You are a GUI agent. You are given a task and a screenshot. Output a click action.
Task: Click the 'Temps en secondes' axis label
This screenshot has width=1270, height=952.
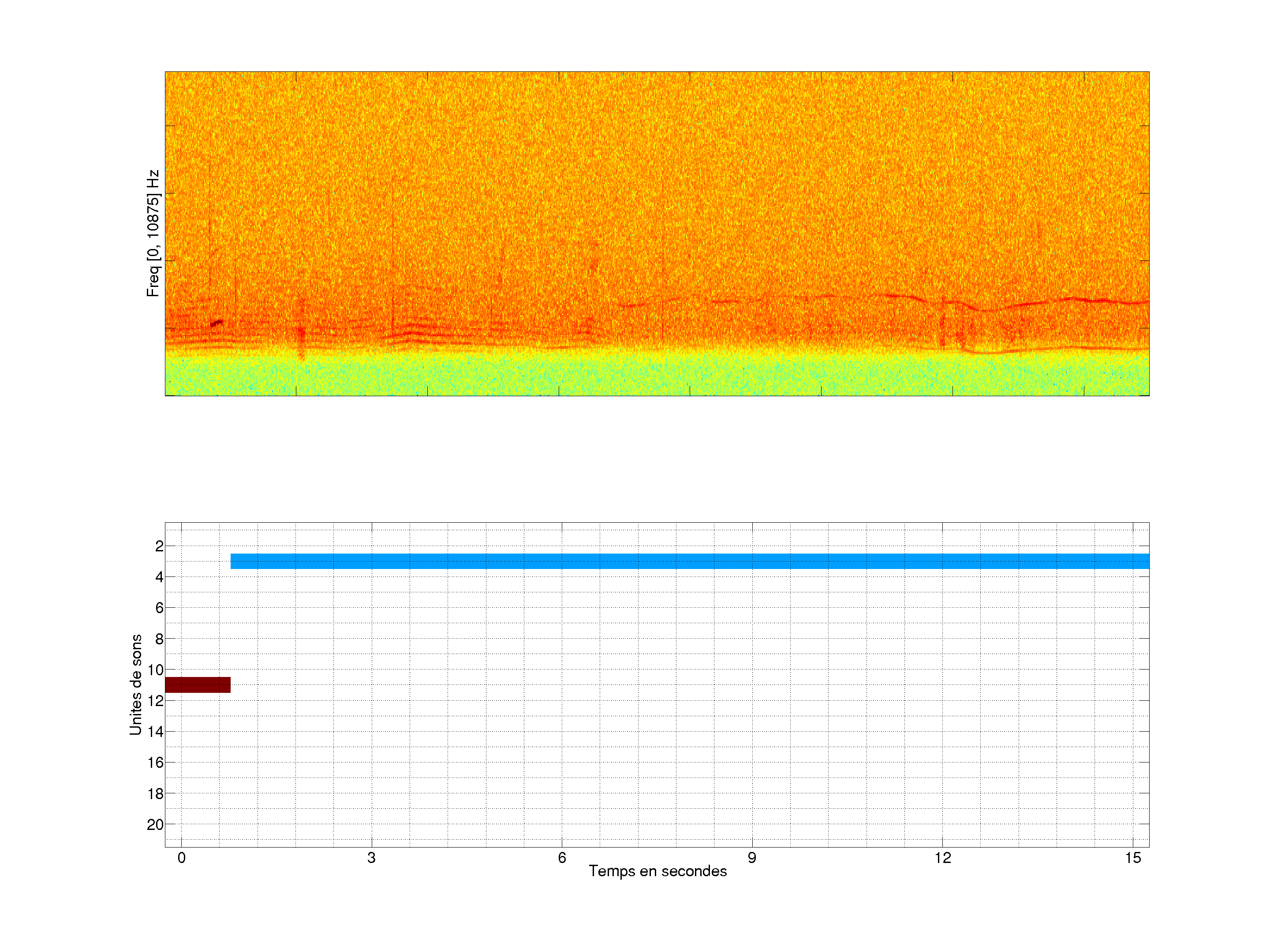tap(657, 871)
